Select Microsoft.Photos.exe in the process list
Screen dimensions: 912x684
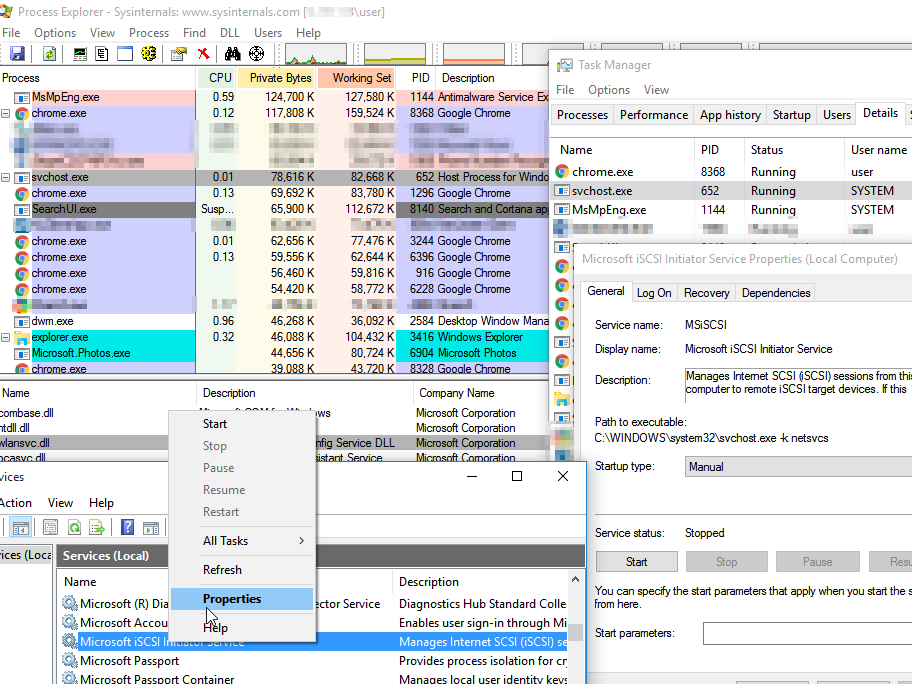275,353
